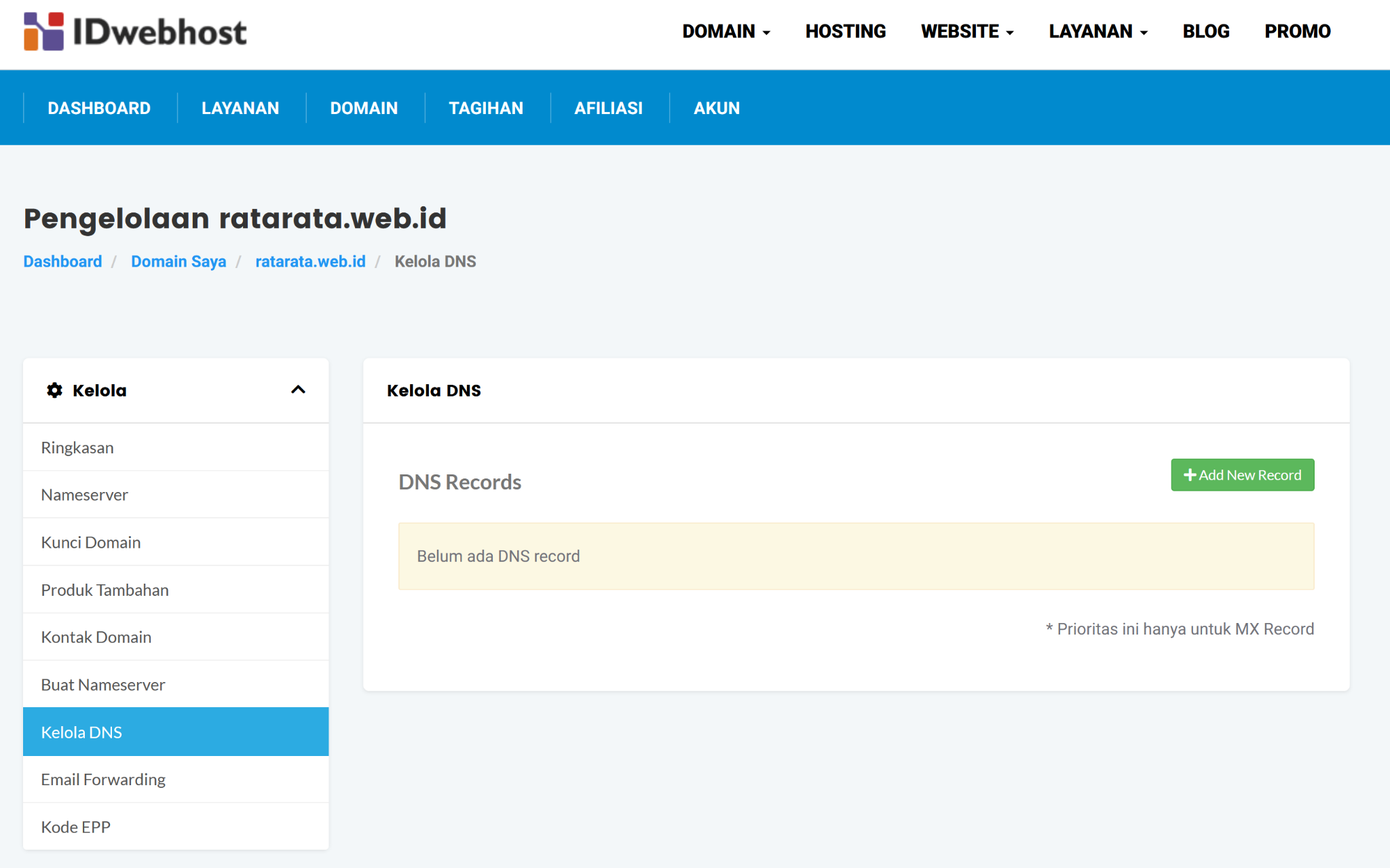Click the 'Kelola DNS' breadcrumb text
1390x868 pixels.
click(x=435, y=261)
